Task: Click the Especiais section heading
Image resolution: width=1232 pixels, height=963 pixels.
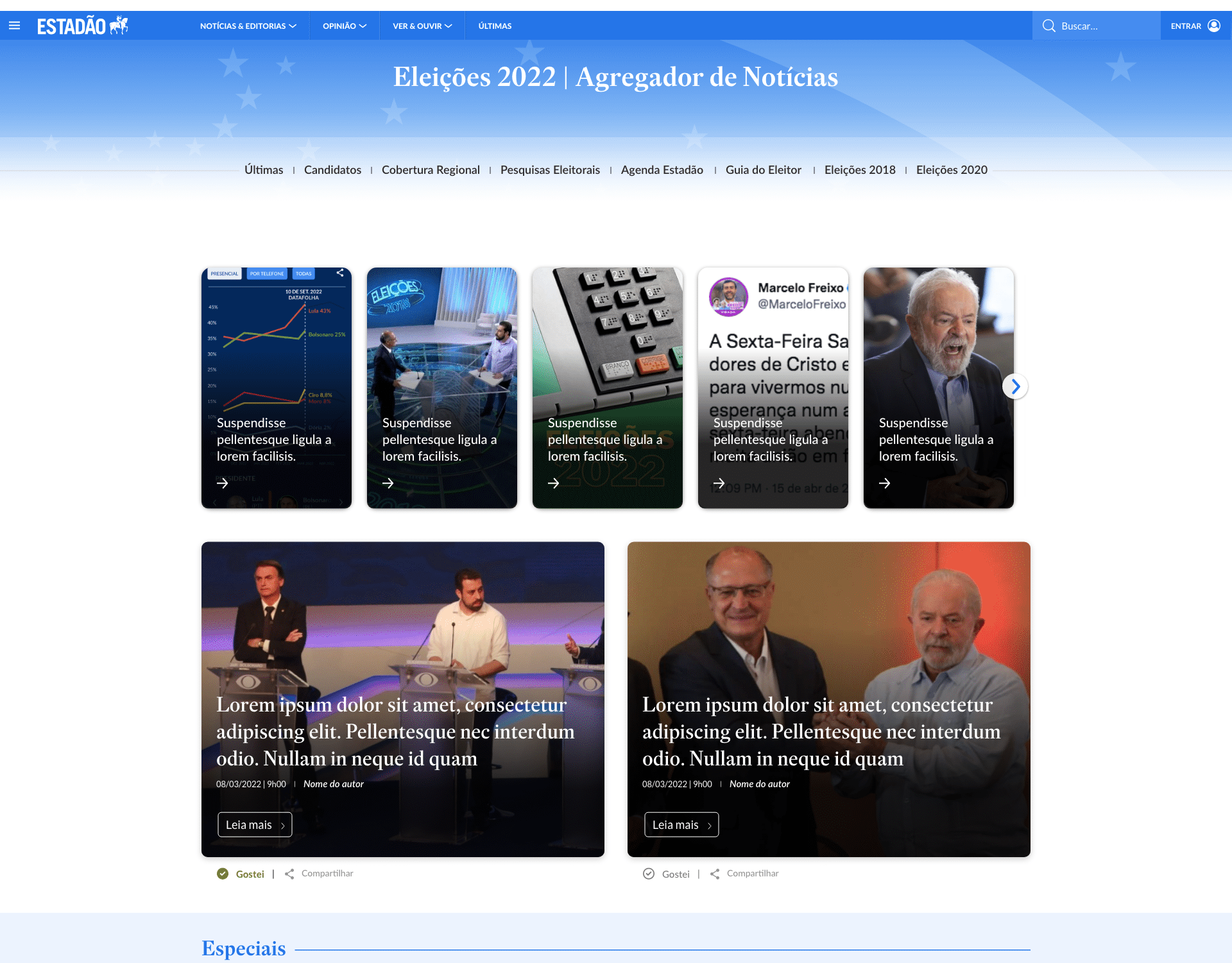Action: (244, 948)
